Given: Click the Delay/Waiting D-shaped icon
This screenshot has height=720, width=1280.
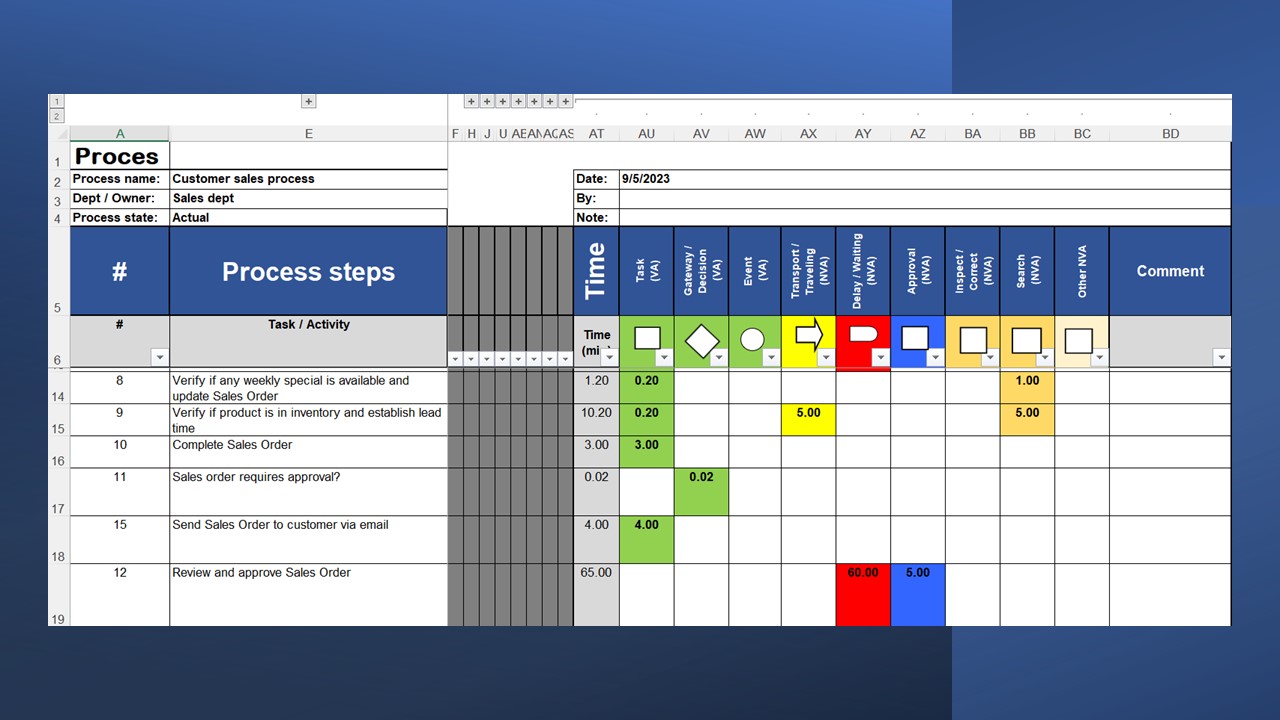Looking at the screenshot, I should point(861,335).
